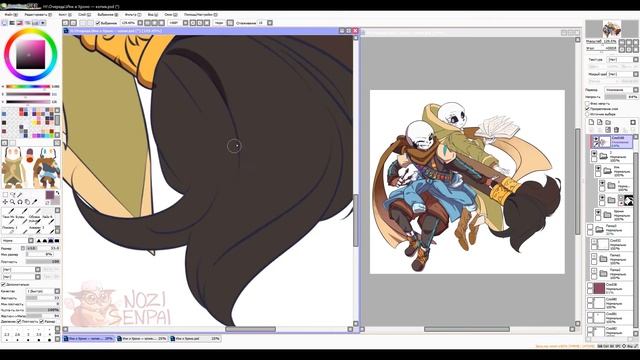The height and width of the screenshot is (360, 640).
Task: Select the magic wand tool
Action: coord(20,195)
